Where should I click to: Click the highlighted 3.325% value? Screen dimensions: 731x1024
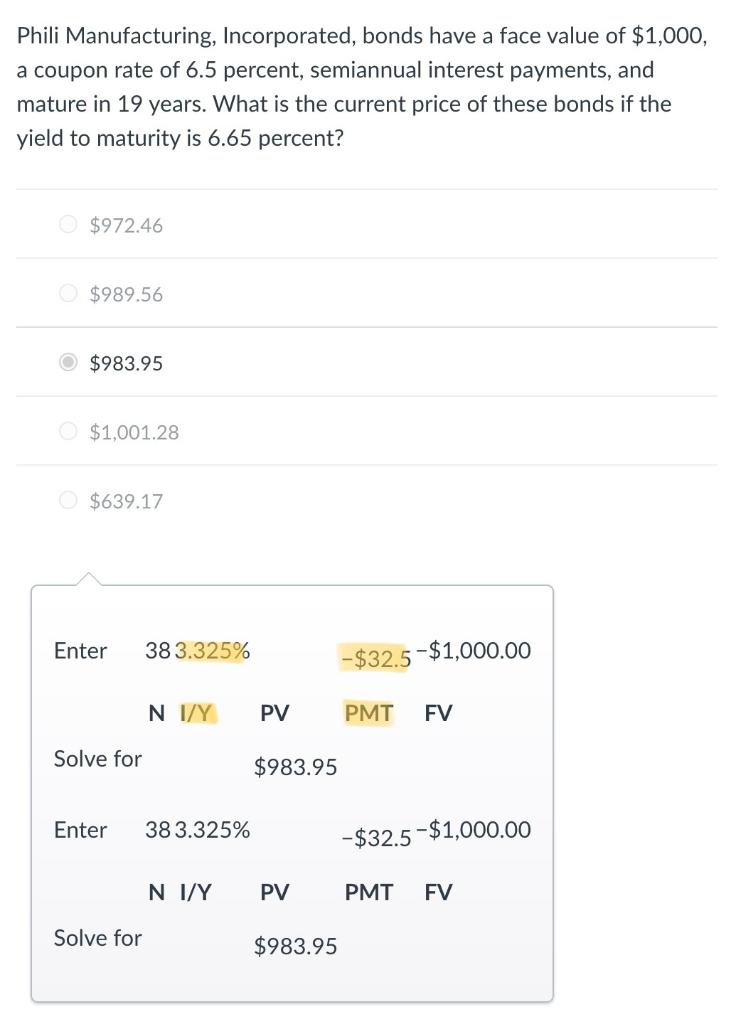pos(214,650)
